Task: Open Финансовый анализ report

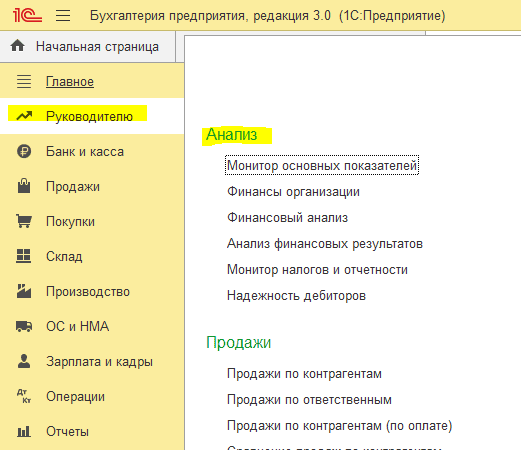Action: 287,218
